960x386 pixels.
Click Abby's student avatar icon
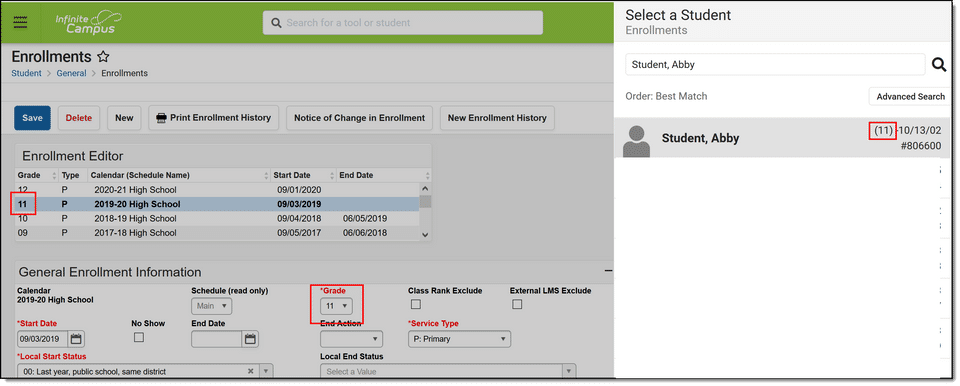tap(636, 142)
